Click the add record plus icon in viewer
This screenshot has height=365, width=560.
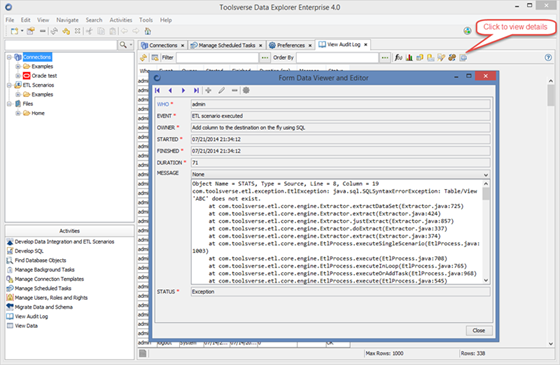(209, 90)
